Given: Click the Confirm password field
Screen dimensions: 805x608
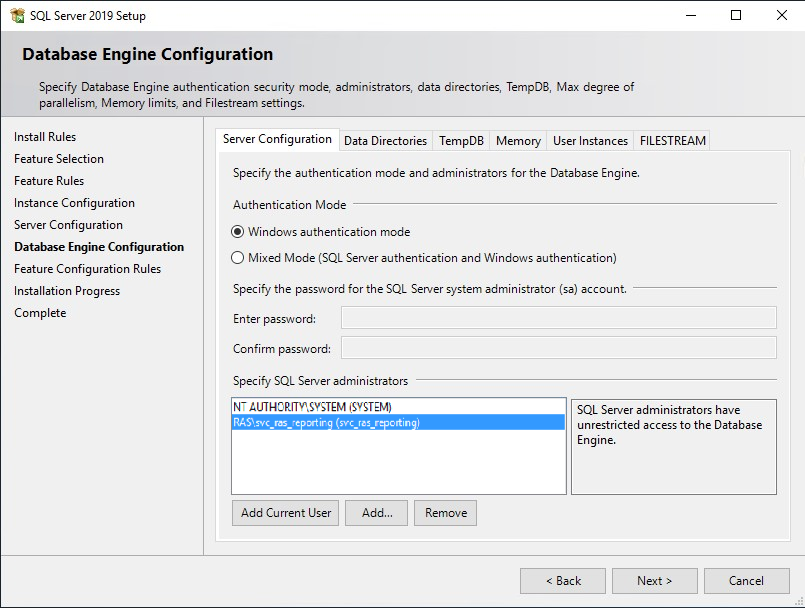Looking at the screenshot, I should [x=558, y=348].
